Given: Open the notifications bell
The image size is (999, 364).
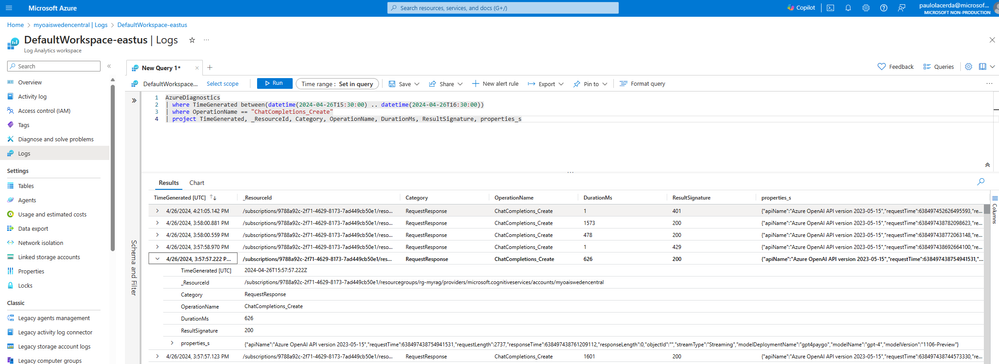Looking at the screenshot, I should click(848, 8).
